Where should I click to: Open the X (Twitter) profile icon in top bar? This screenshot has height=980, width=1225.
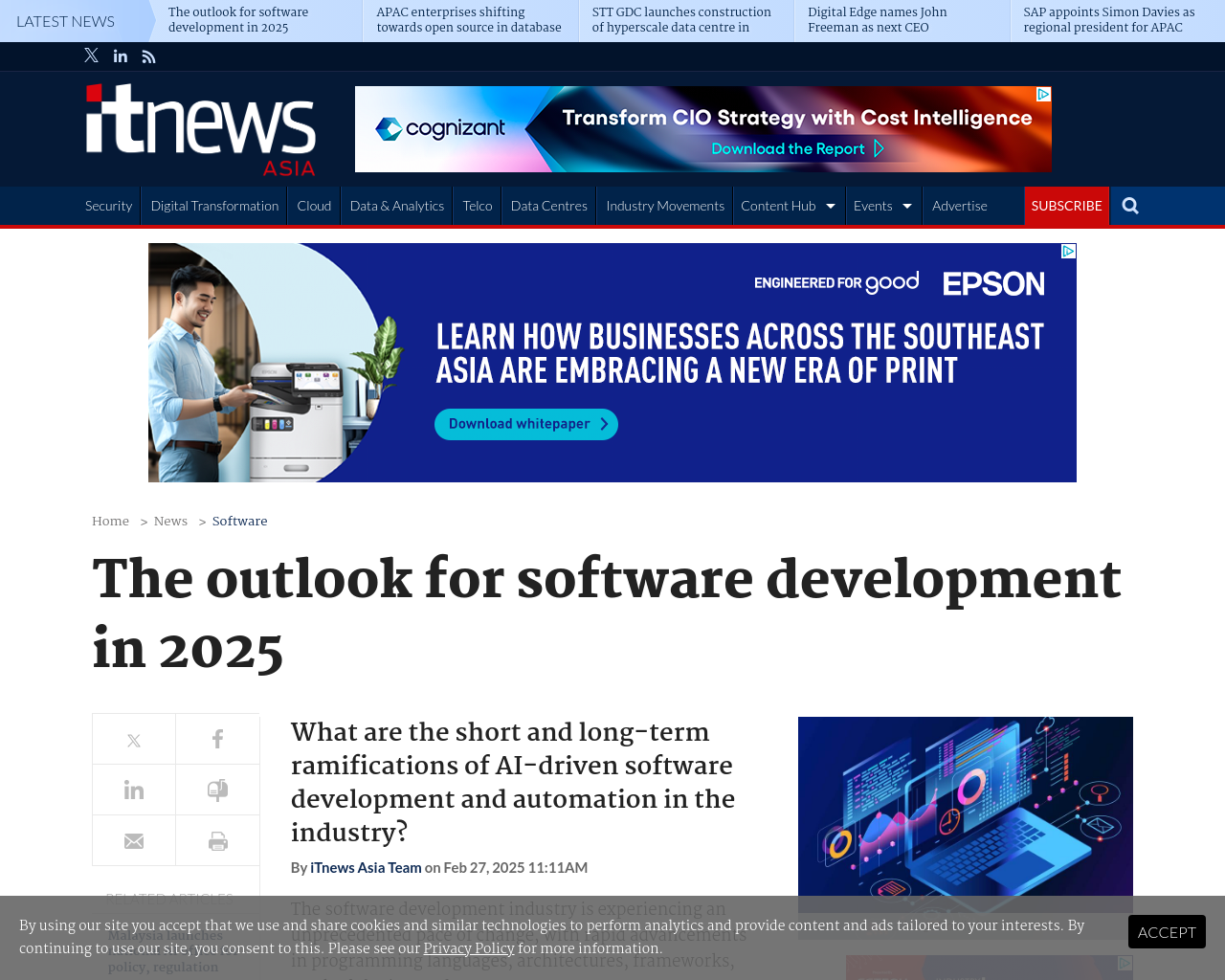tap(91, 56)
